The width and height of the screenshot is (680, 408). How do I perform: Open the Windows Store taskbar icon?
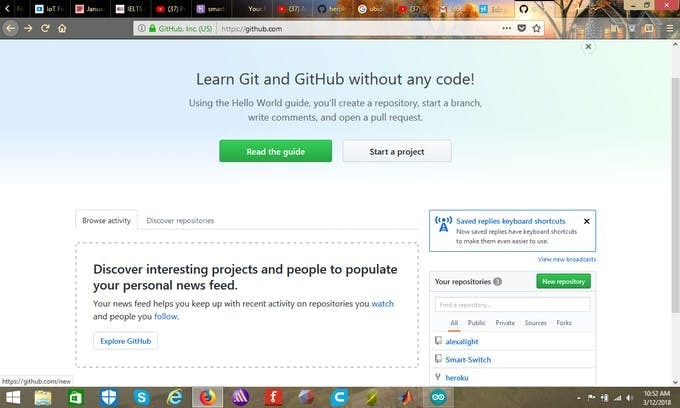(x=76, y=398)
